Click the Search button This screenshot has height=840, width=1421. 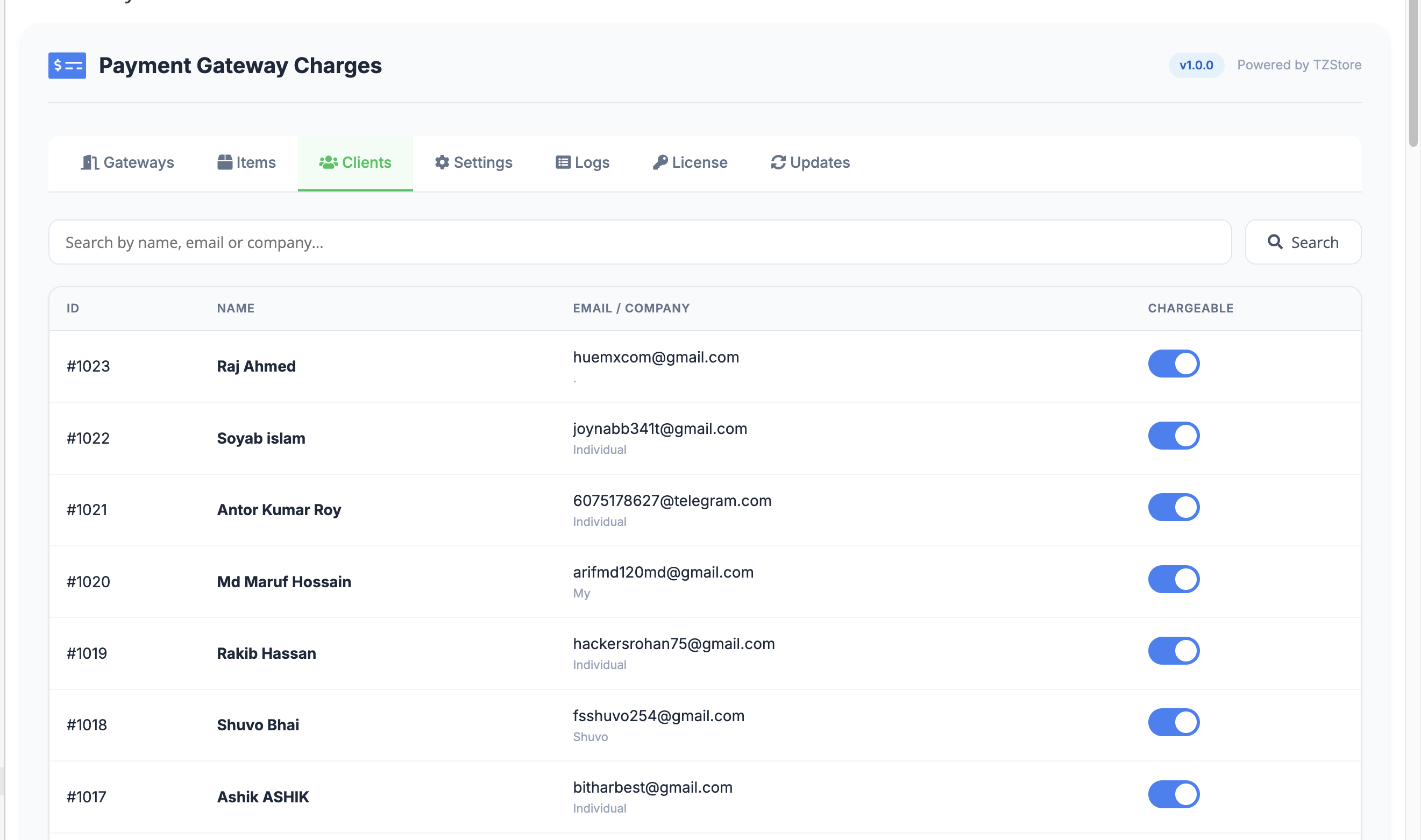[x=1303, y=242]
